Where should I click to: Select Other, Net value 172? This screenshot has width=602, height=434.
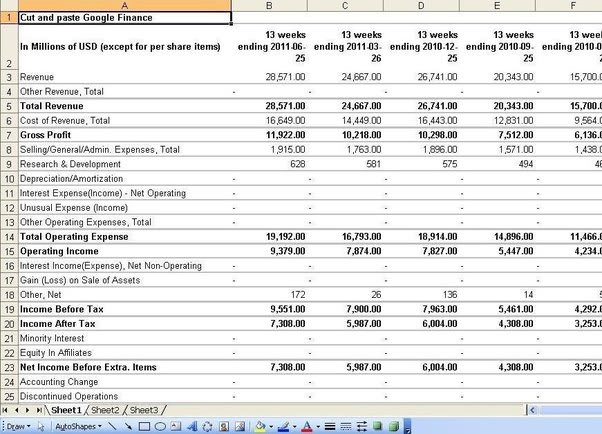269,295
